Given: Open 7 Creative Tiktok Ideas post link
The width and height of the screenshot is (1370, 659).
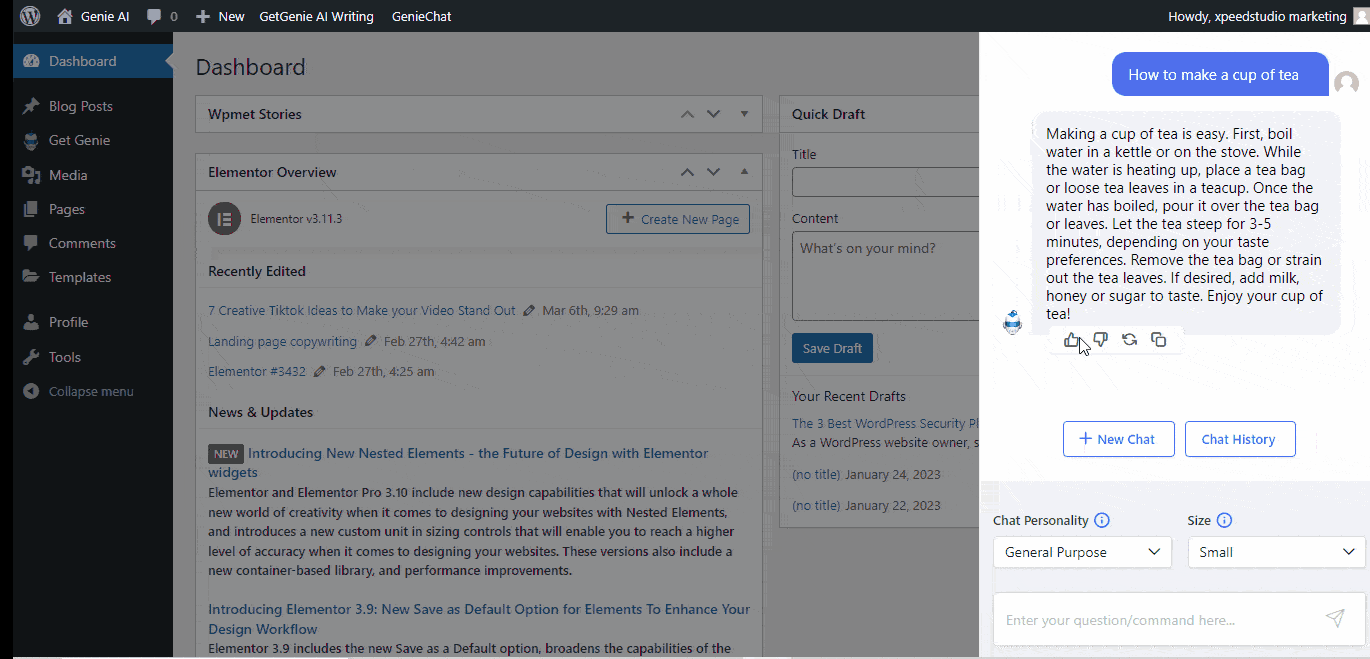Looking at the screenshot, I should click(x=362, y=311).
